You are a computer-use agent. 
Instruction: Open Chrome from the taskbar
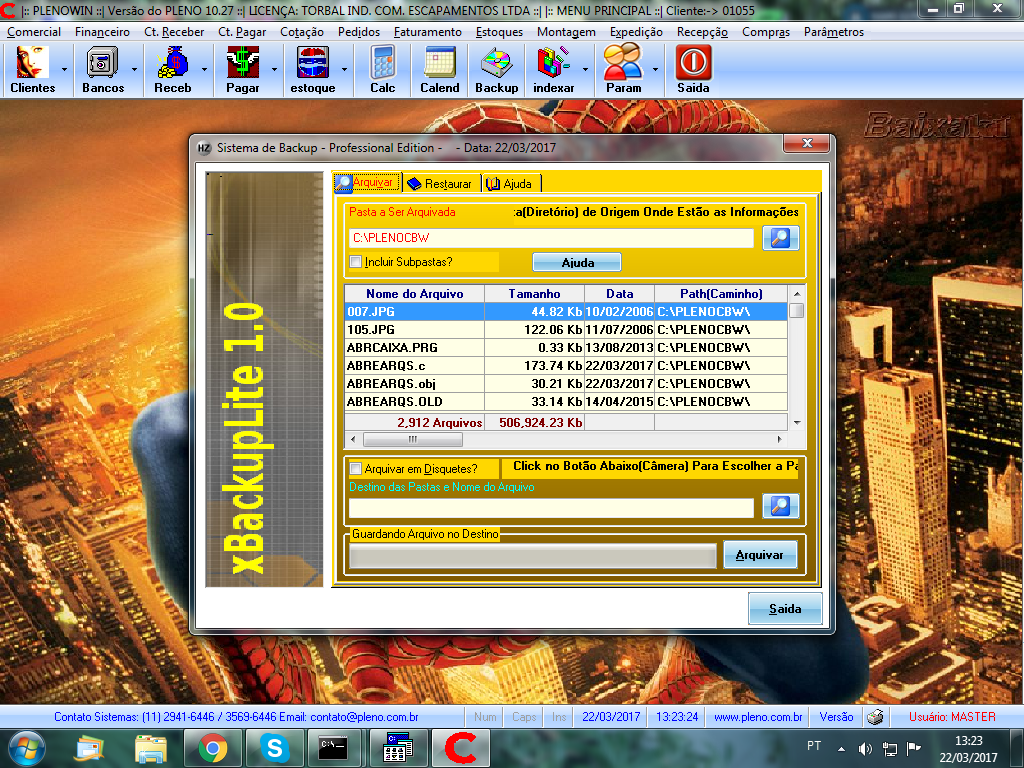(x=213, y=748)
